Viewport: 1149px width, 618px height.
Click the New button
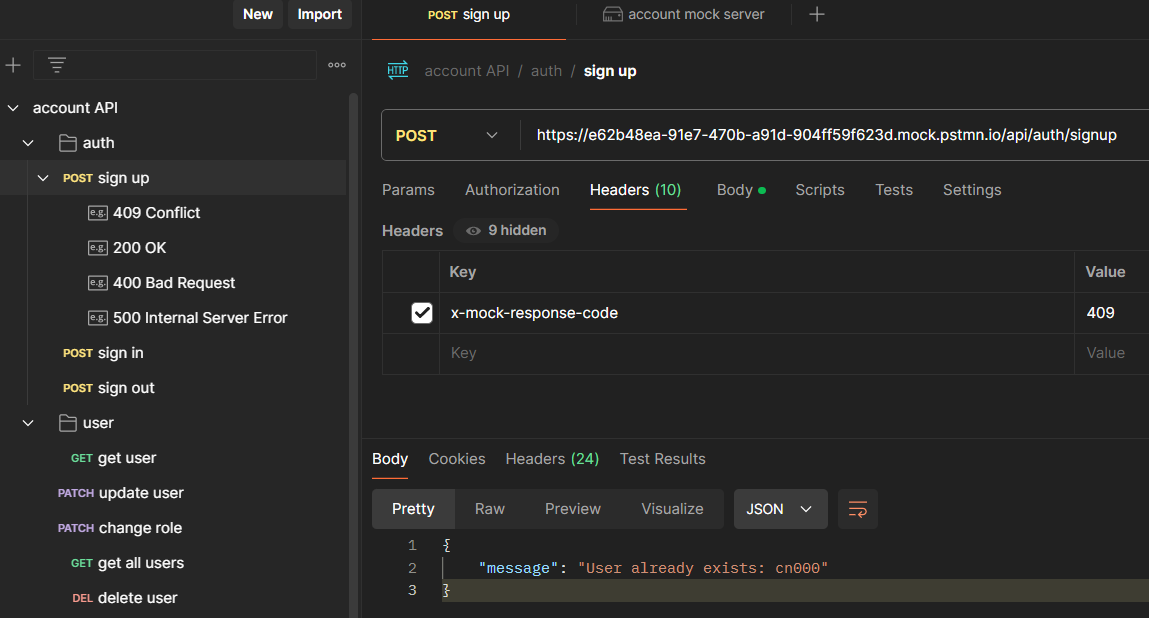tap(258, 14)
